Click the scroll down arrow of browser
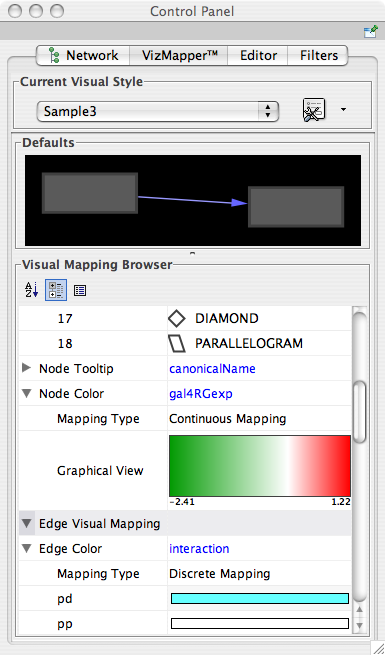Screen dimensions: 385x655 tap(359, 625)
